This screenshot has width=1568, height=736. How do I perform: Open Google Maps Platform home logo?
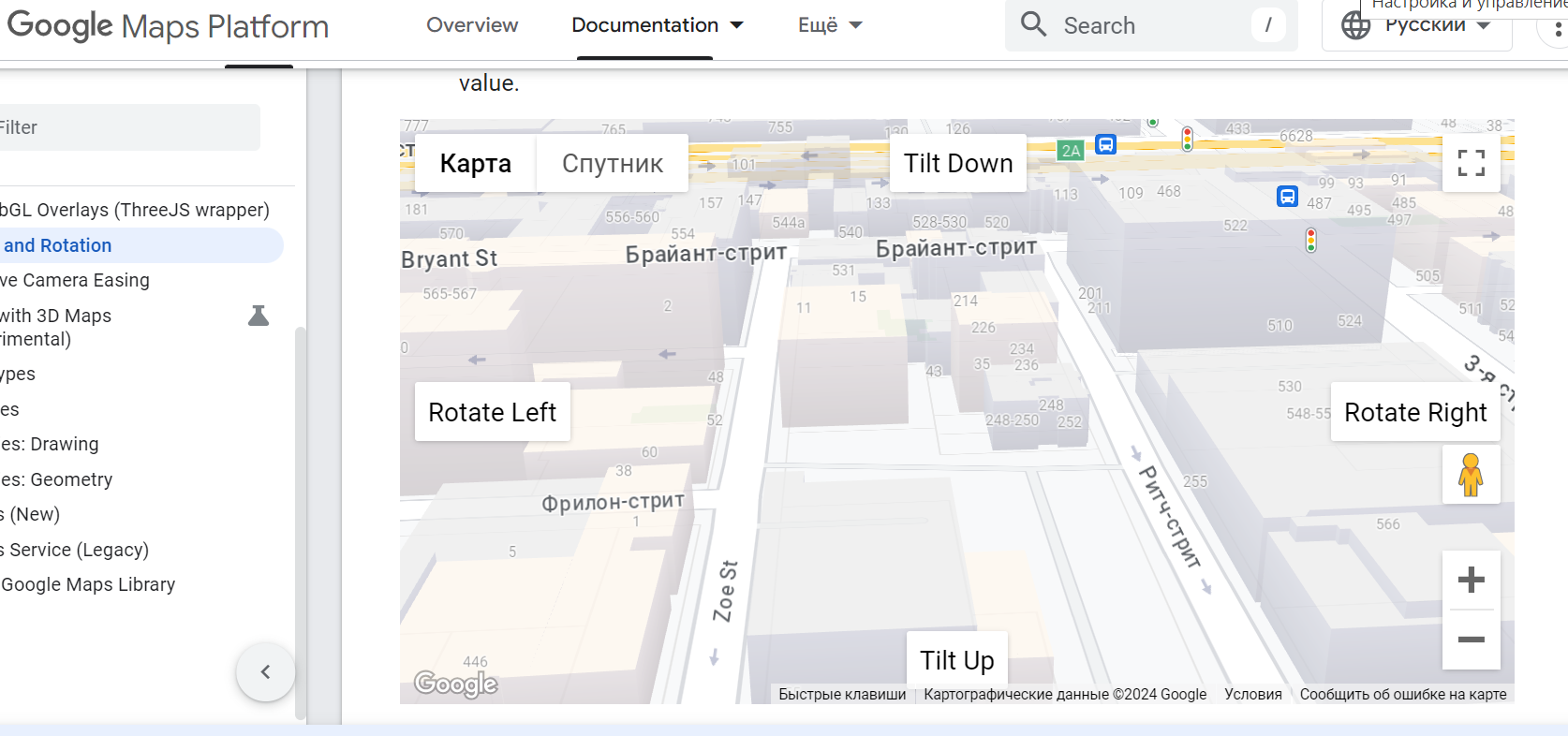coord(168,25)
